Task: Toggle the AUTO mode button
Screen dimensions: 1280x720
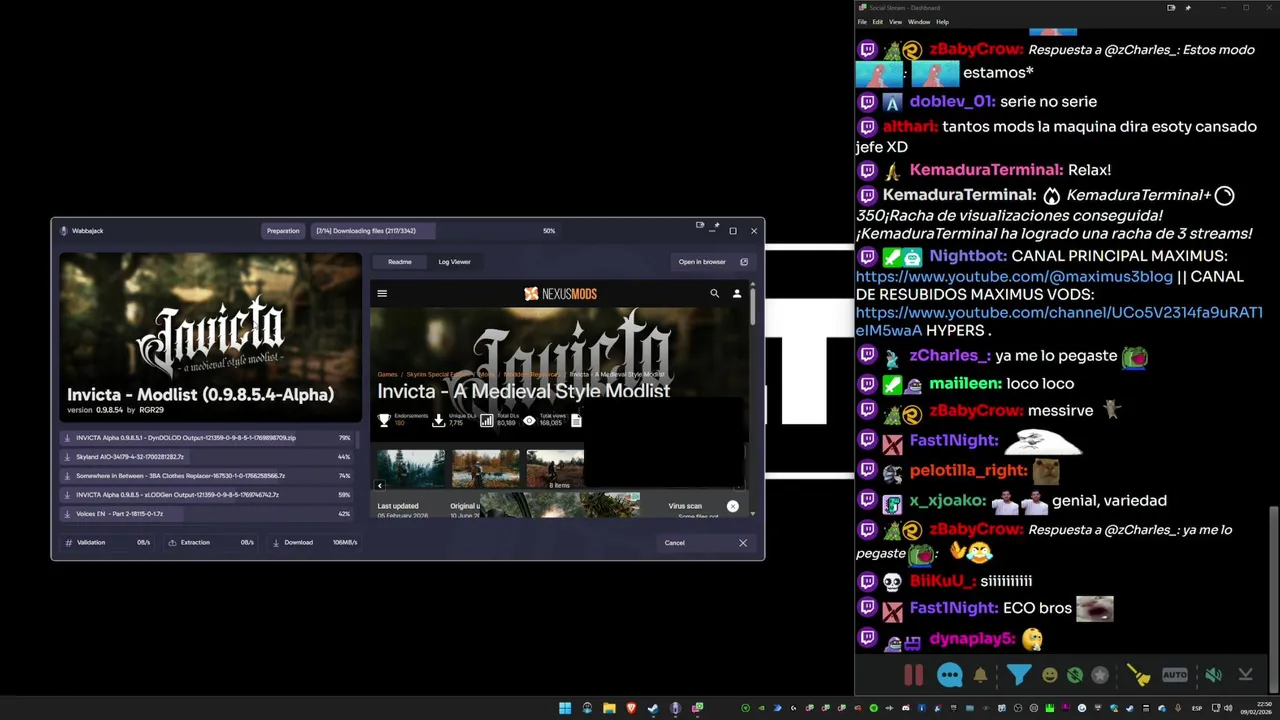Action: 1175,675
